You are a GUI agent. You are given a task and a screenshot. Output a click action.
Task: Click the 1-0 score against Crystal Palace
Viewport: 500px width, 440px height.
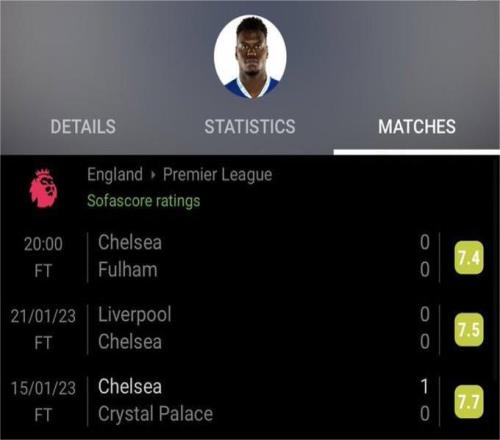click(x=425, y=400)
